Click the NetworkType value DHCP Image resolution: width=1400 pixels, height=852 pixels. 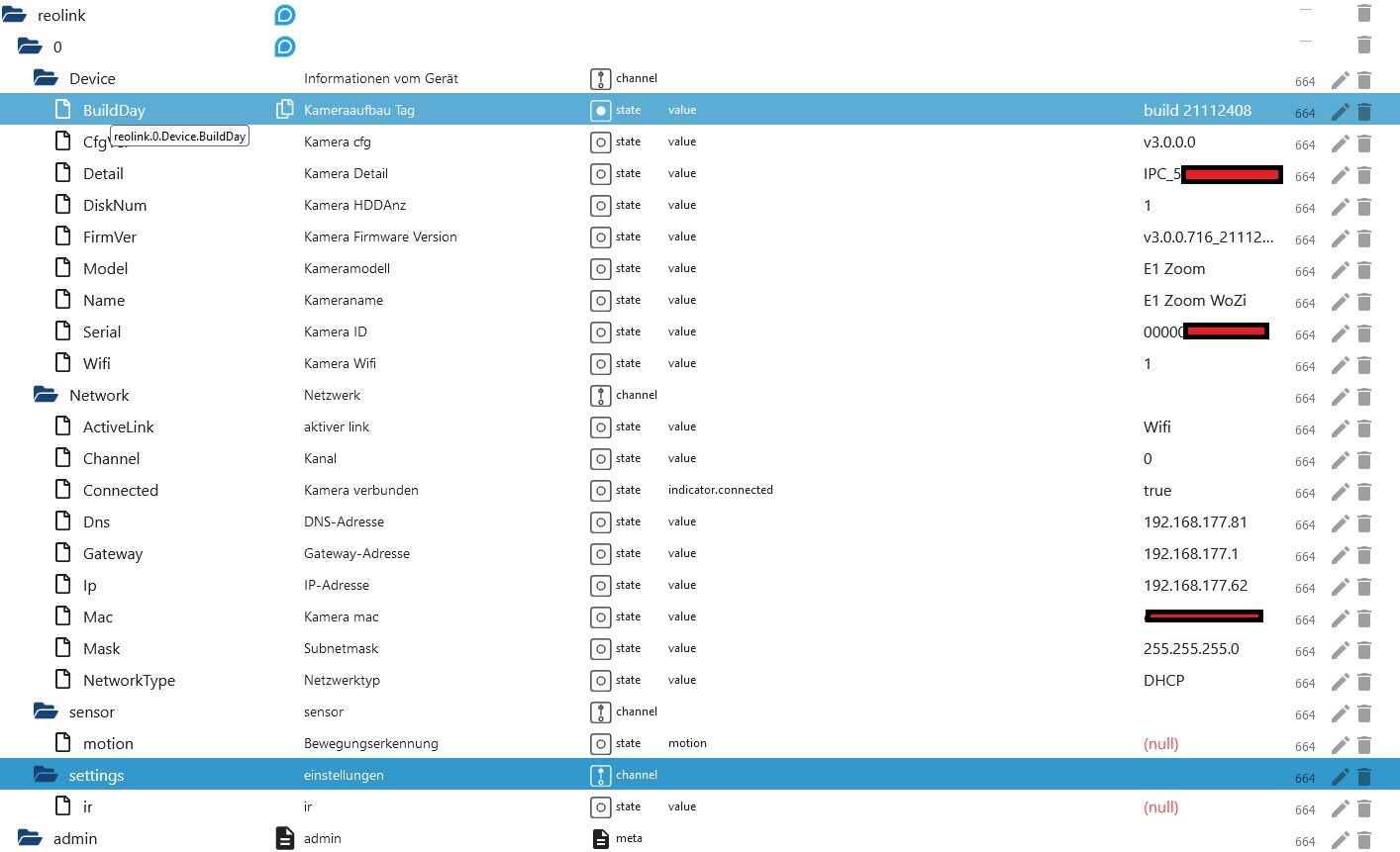[1164, 680]
